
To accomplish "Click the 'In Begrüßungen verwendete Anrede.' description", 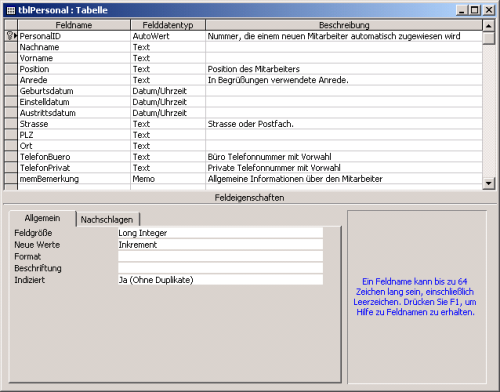I will pos(344,80).
